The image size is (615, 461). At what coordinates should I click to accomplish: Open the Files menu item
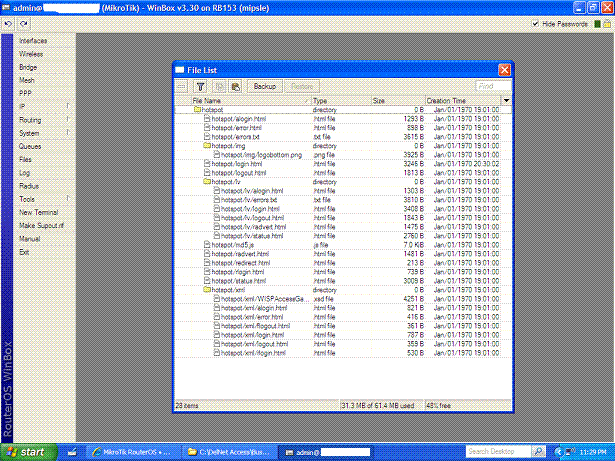click(25, 159)
